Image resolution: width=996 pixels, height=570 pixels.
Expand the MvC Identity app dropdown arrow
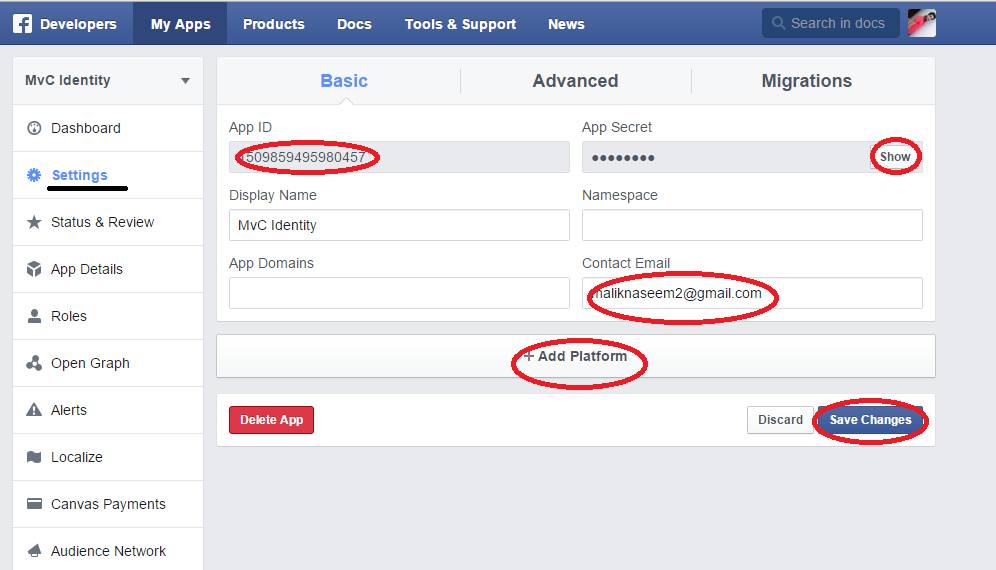185,81
